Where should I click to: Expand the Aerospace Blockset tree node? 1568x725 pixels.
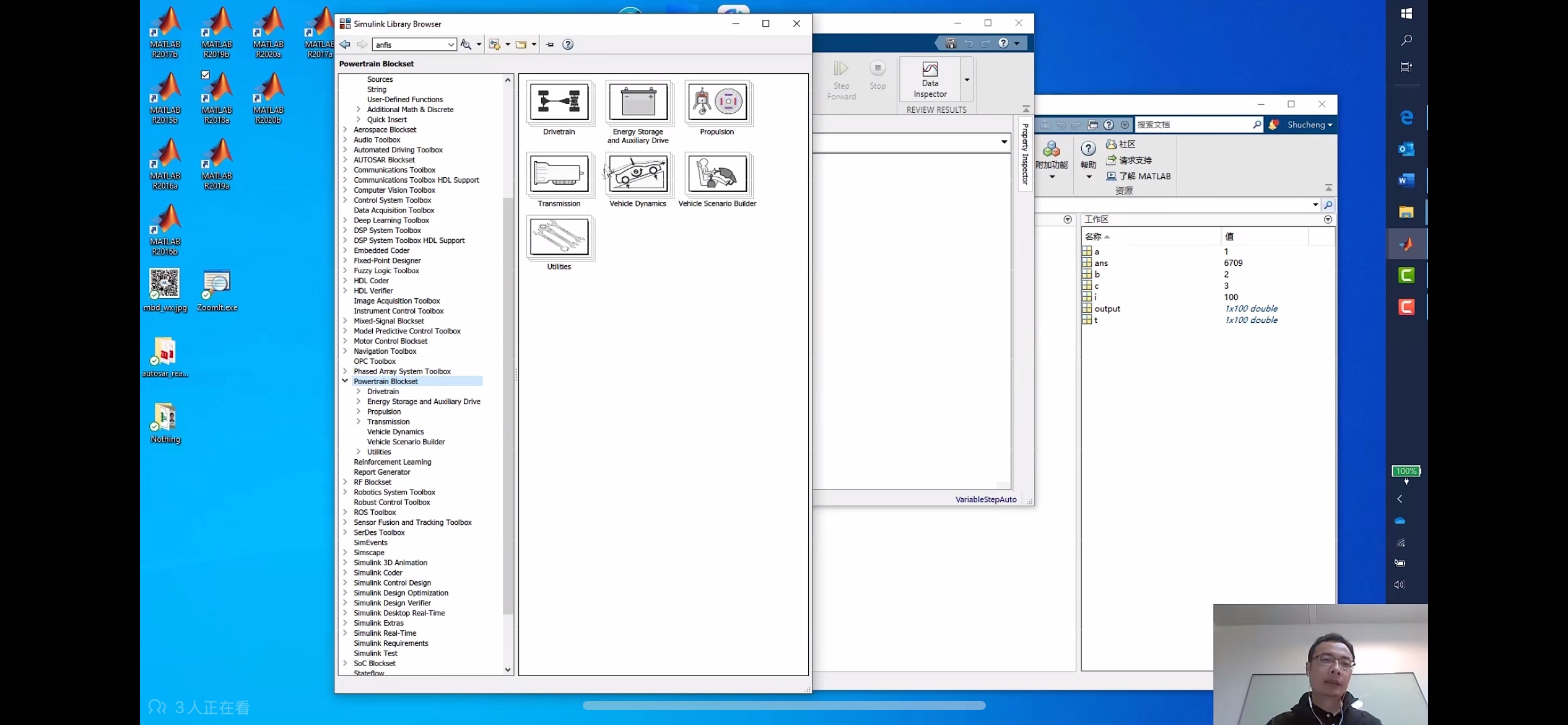345,130
